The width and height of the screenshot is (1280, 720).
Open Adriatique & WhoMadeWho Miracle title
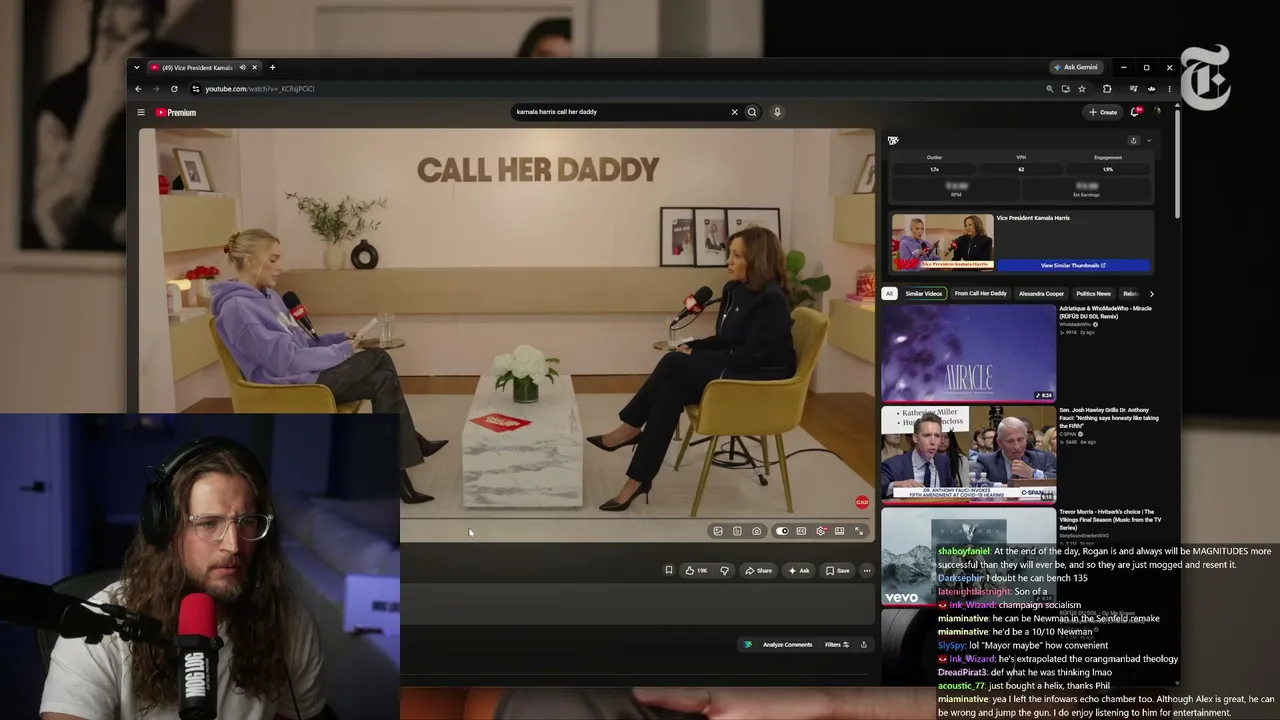1106,311
